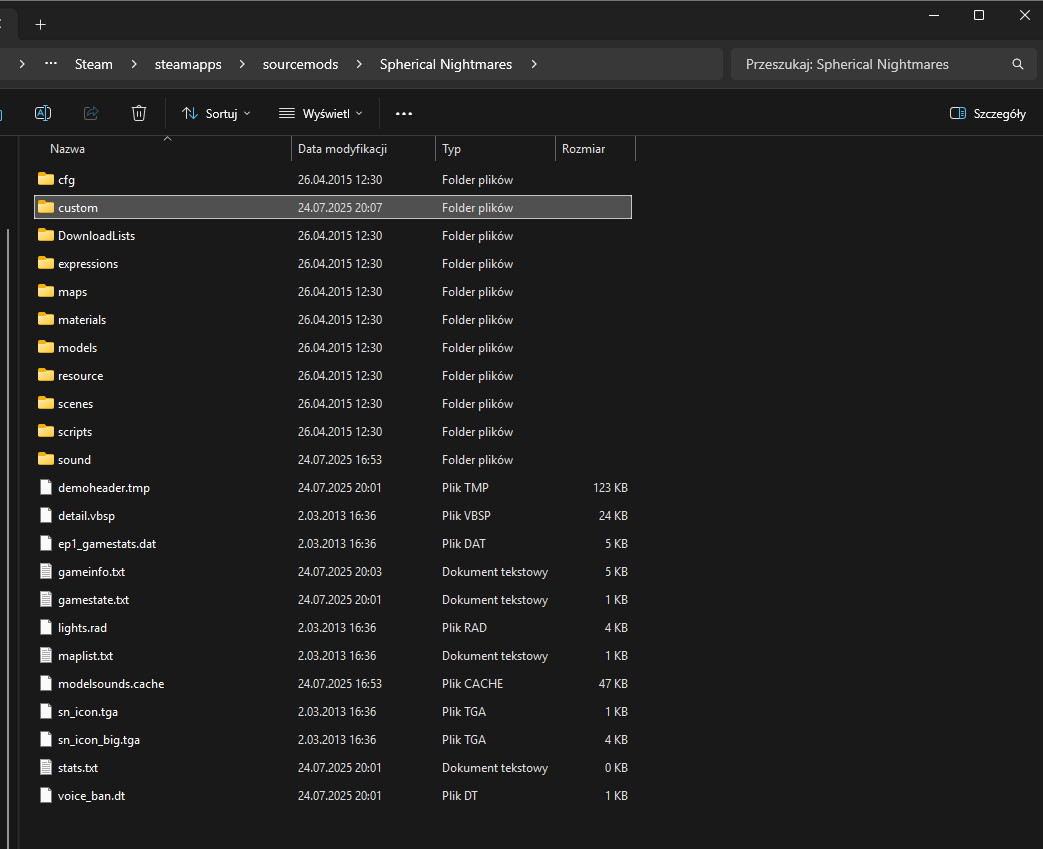Select the gameinfo.txt file icon

tap(45, 572)
